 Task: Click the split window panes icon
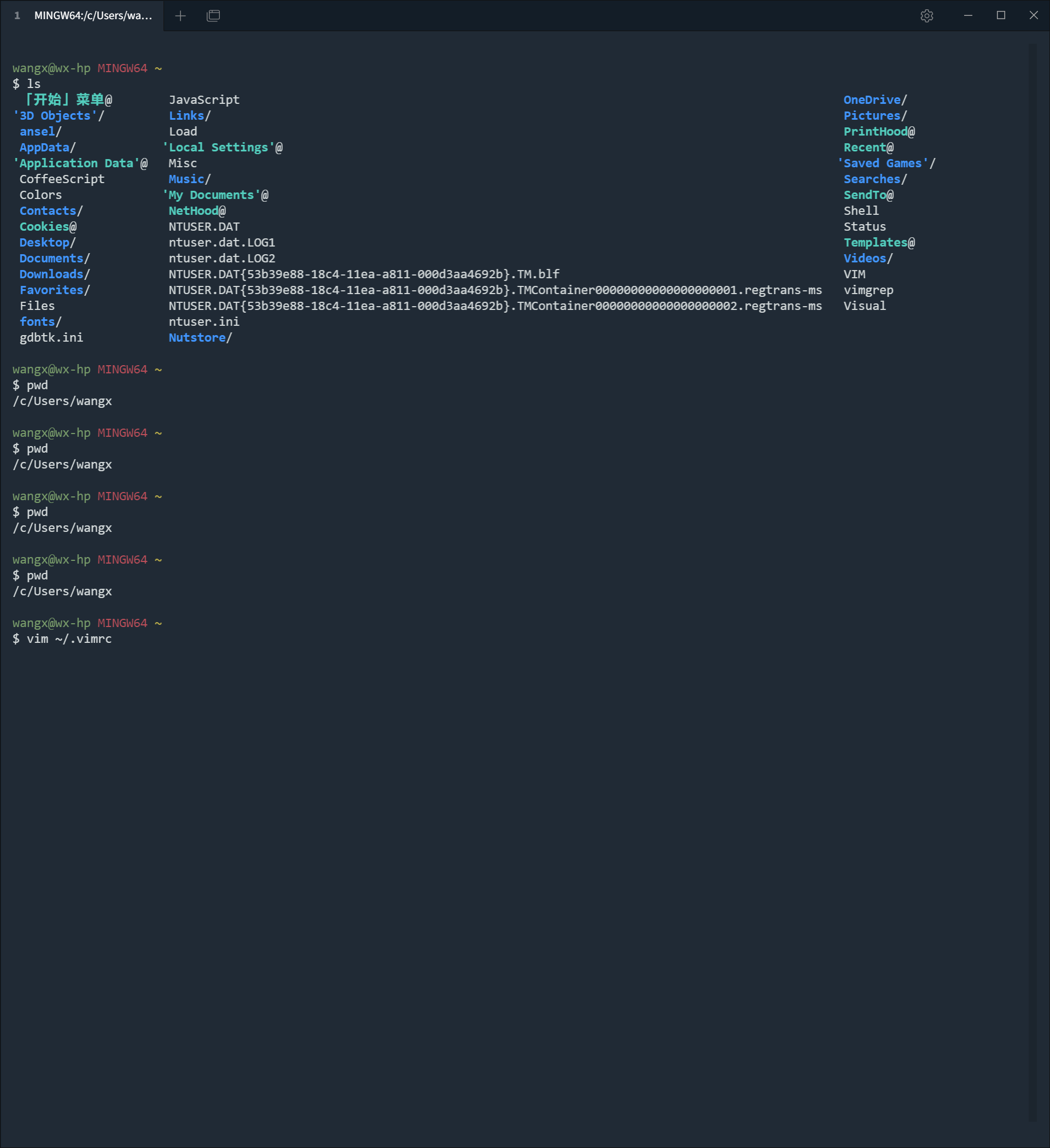[213, 16]
